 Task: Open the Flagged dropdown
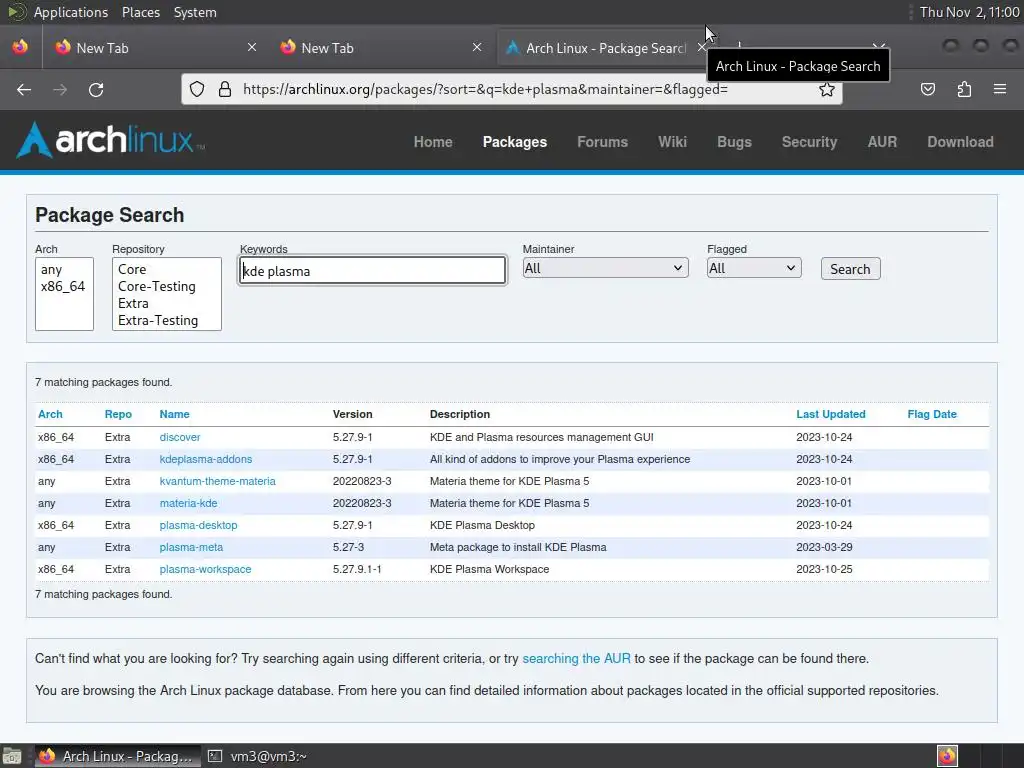point(754,268)
